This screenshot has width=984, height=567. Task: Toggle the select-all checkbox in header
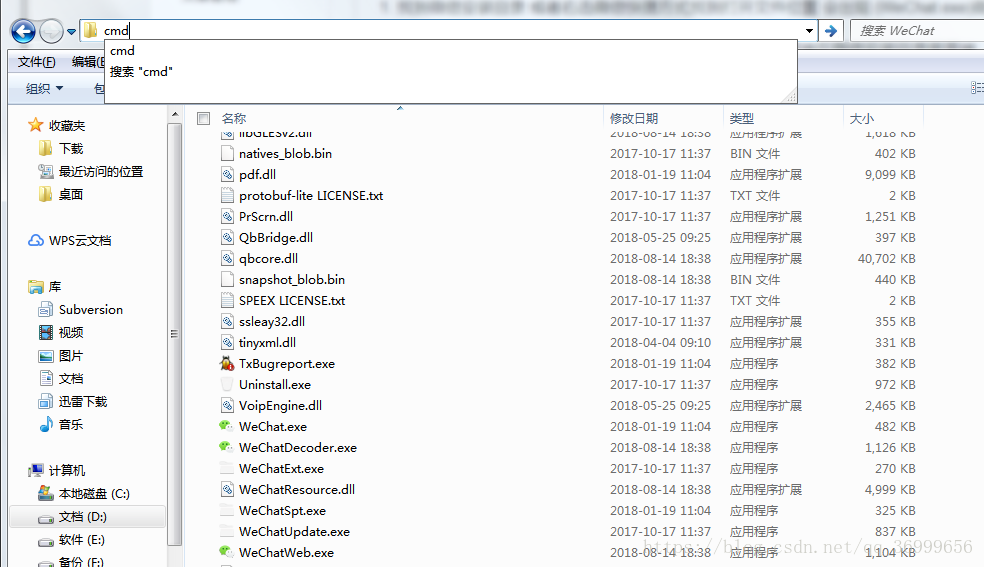[203, 118]
